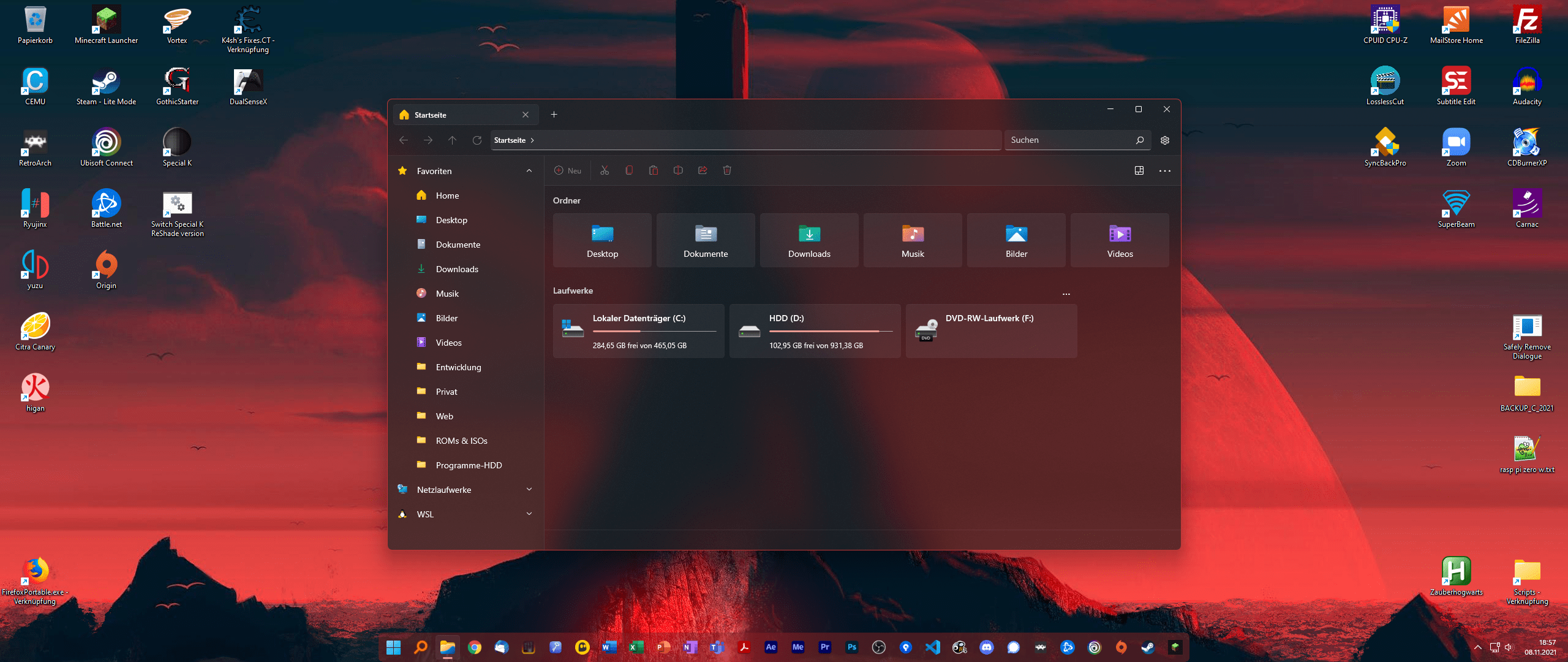Add a new tab with plus button
Viewport: 1568px width, 662px height.
[554, 115]
